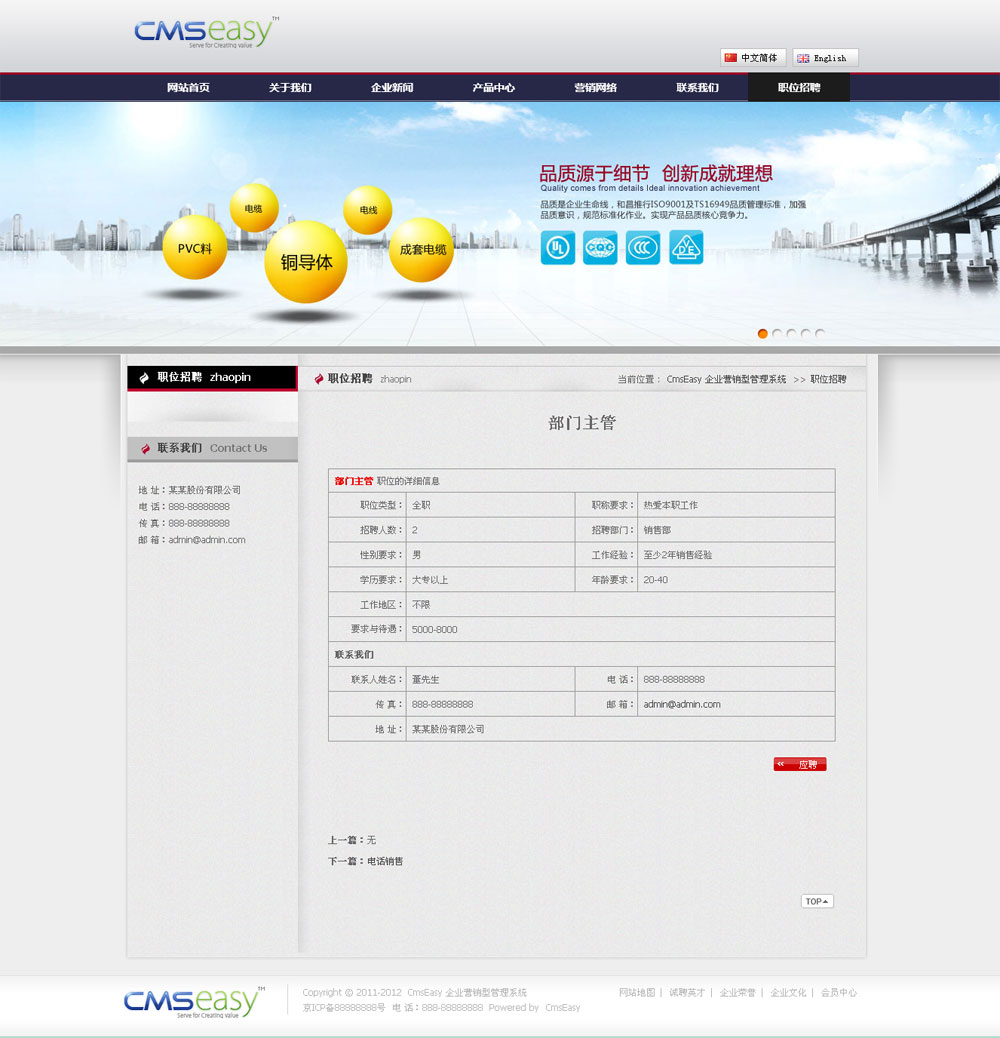Open the 网站地图 footer link
The image size is (1000, 1038).
(x=637, y=993)
